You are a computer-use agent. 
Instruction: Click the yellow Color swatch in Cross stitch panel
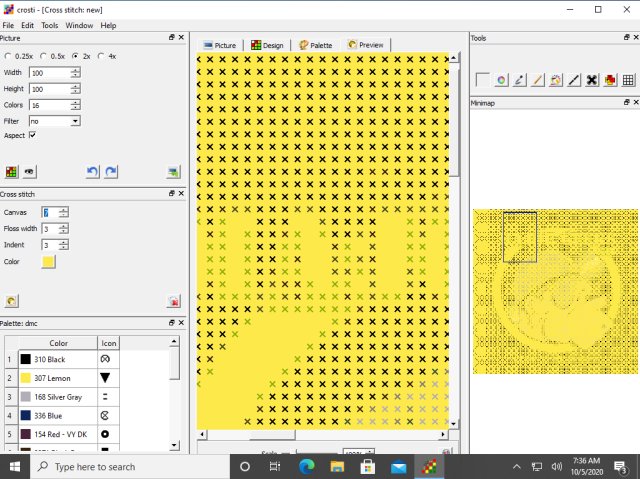coord(48,262)
